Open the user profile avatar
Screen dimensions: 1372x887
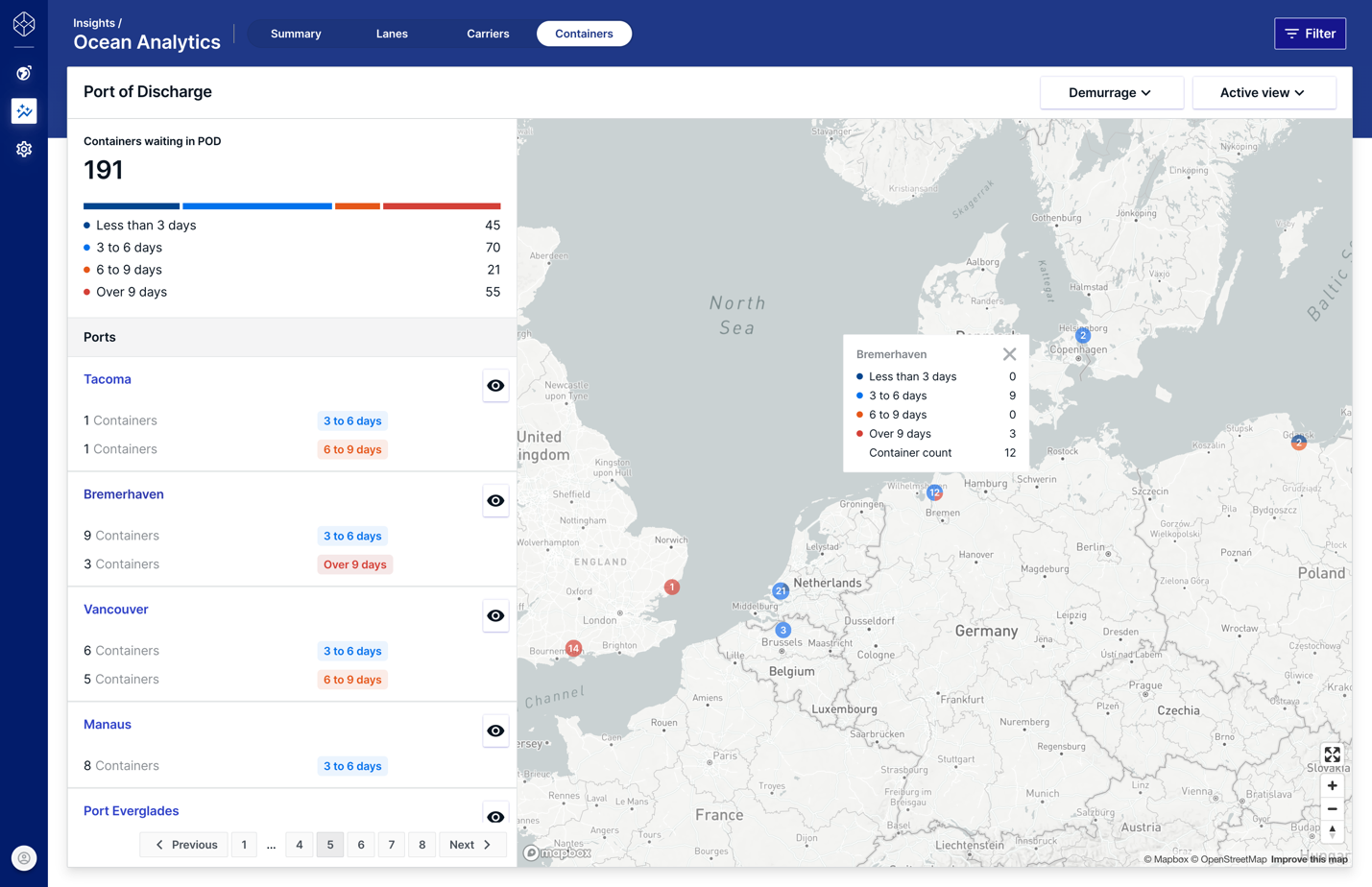coord(24,858)
